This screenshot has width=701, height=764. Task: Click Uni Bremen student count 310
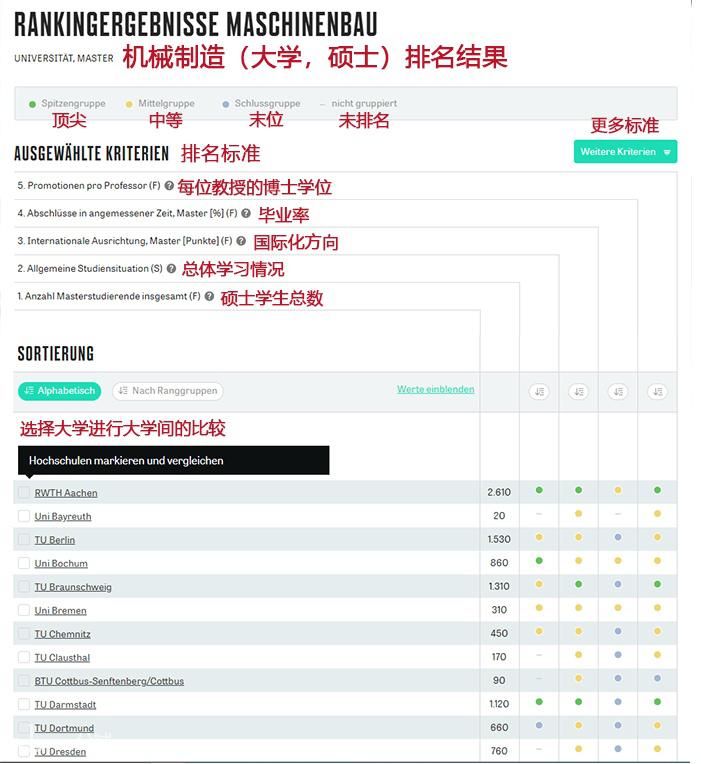(499, 610)
